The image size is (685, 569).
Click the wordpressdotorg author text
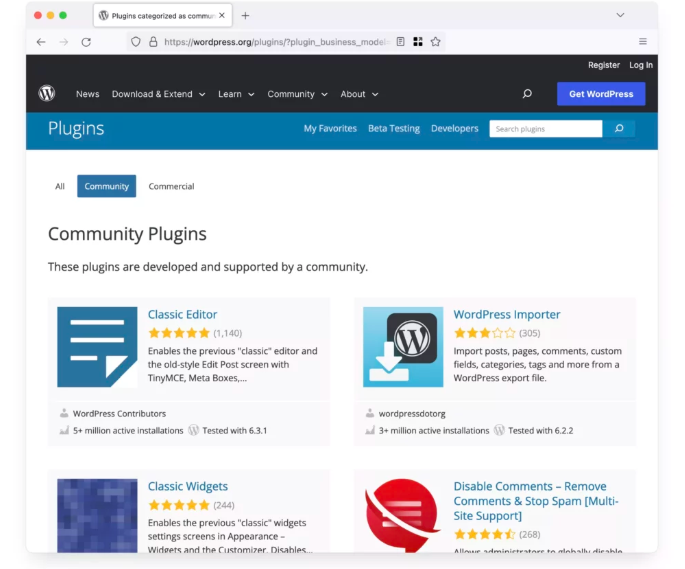pyautogui.click(x=412, y=413)
